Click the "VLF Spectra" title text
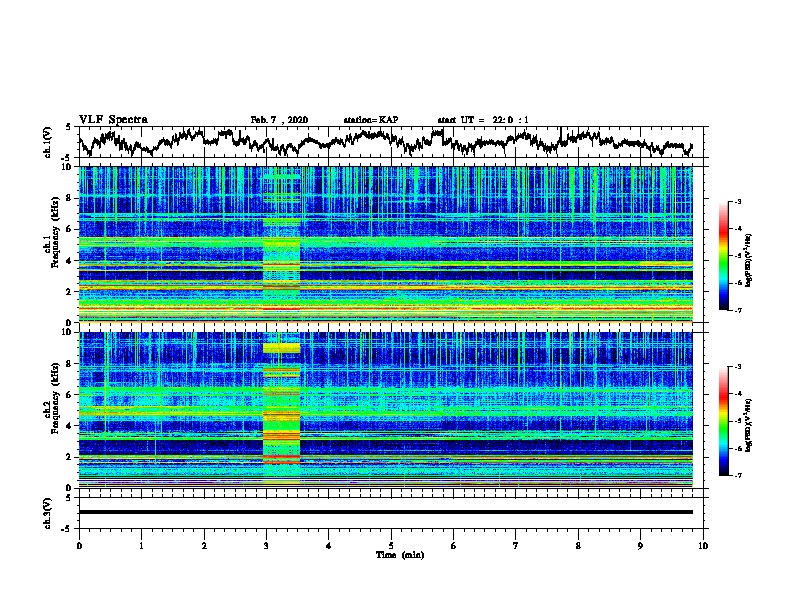792x612 pixels. 113,120
